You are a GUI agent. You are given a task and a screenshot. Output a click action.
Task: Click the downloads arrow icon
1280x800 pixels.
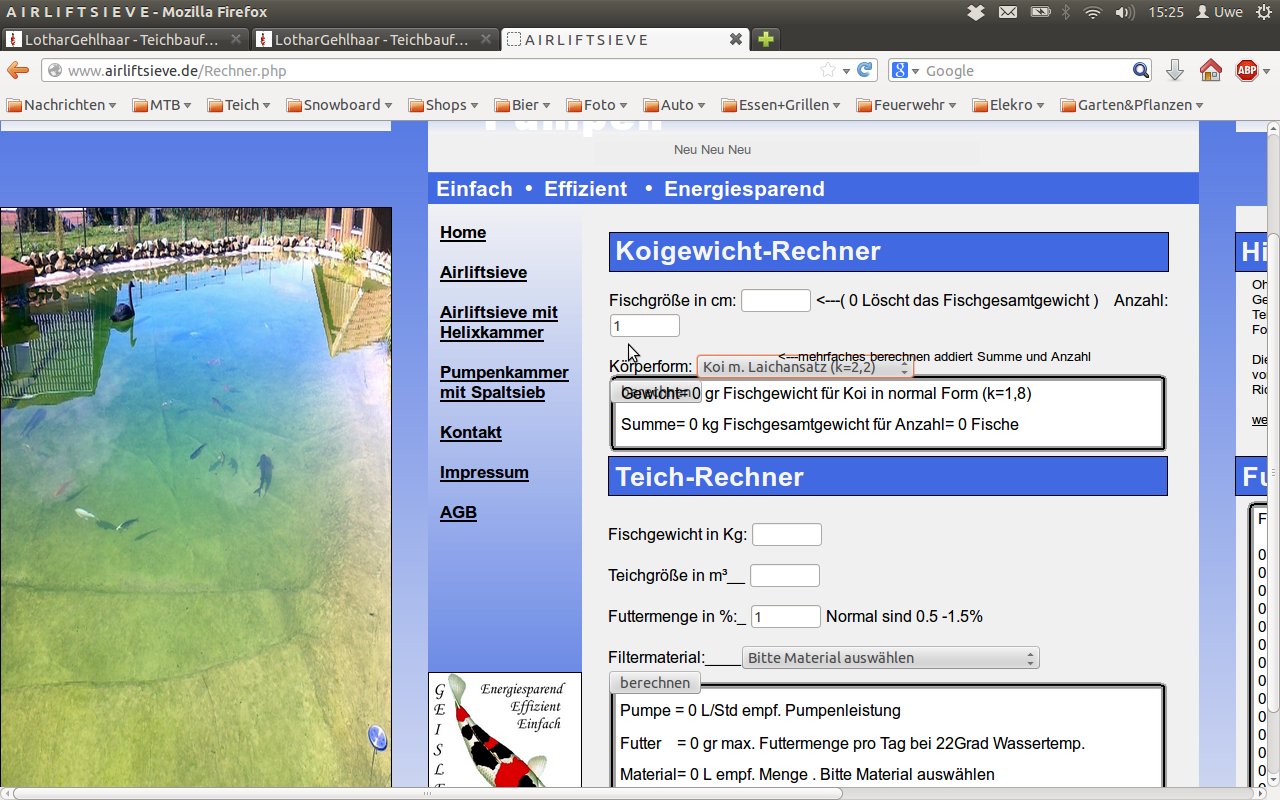(x=1175, y=70)
